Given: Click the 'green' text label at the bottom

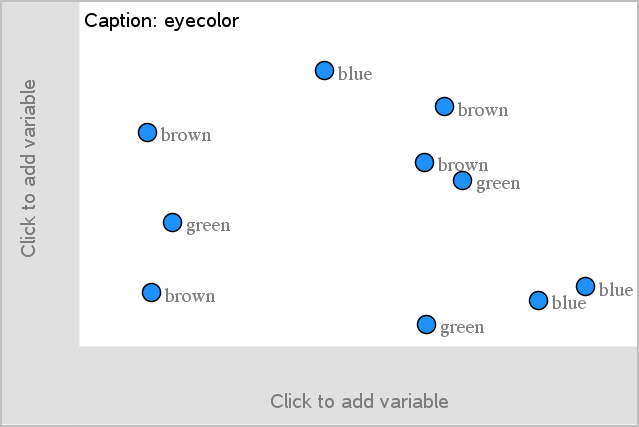Looking at the screenshot, I should 462,327.
